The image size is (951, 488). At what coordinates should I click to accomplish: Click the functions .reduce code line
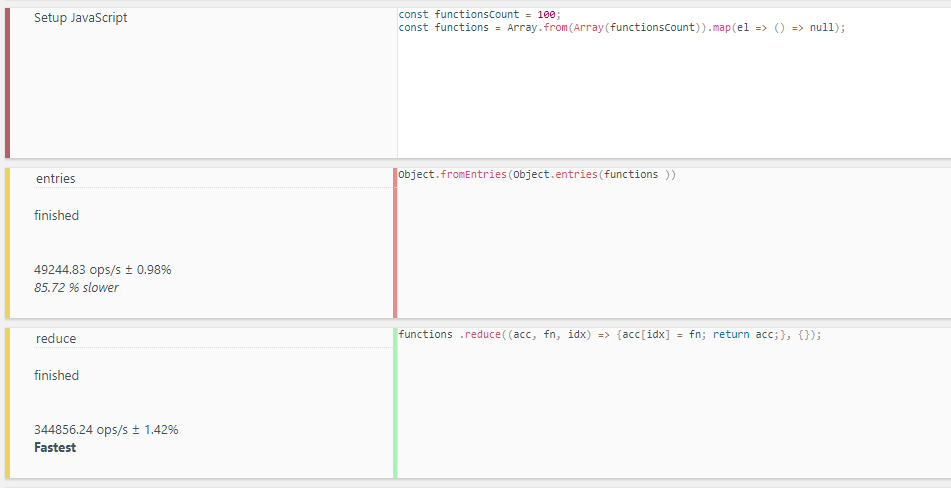tap(610, 335)
